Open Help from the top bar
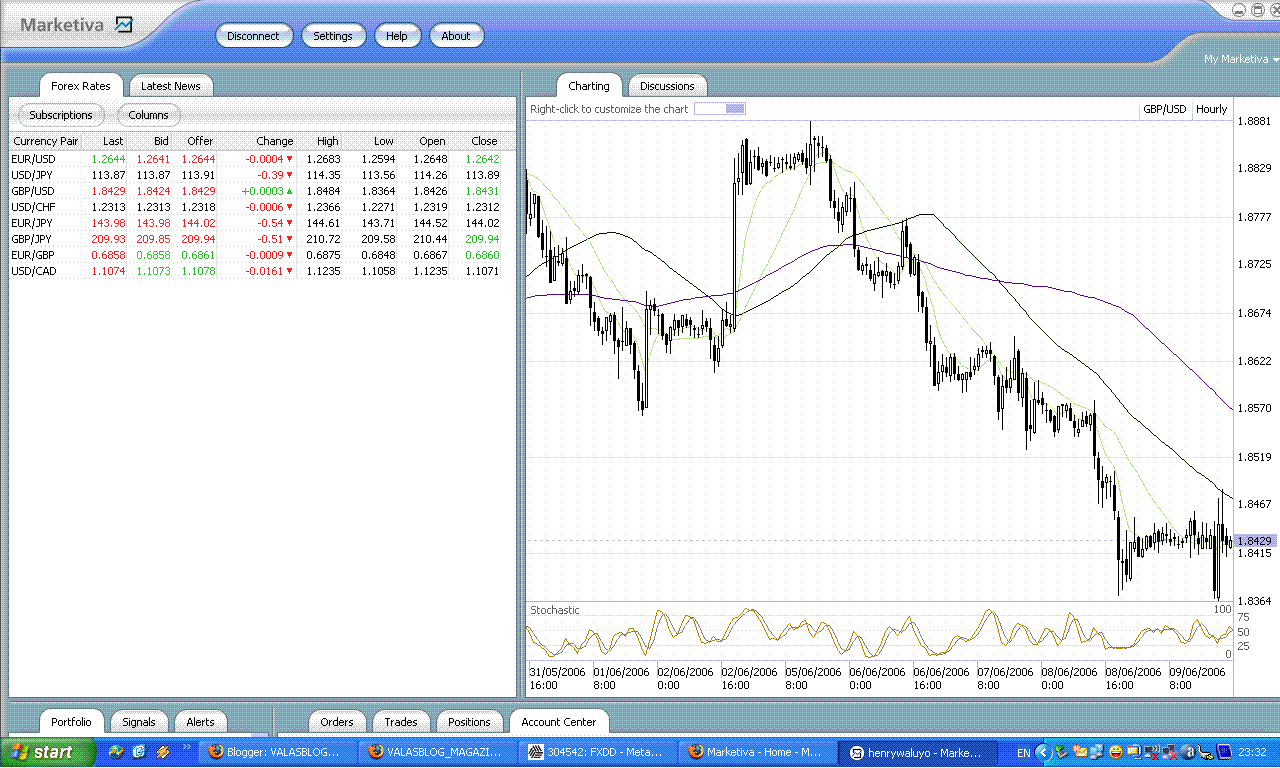This screenshot has width=1280, height=768. pos(397,36)
